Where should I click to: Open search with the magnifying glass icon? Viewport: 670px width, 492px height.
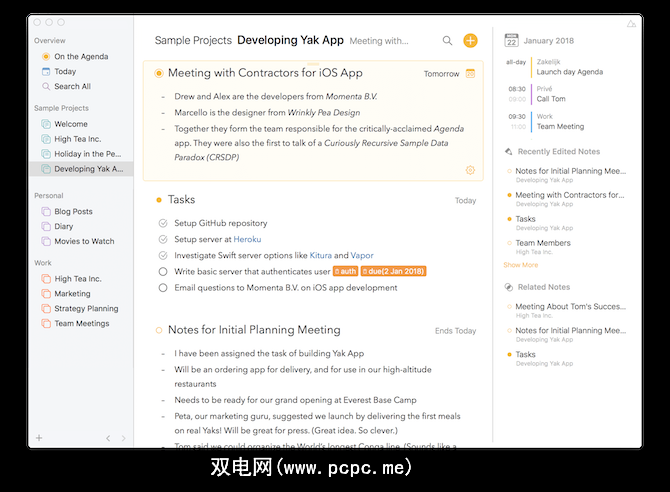pyautogui.click(x=447, y=41)
